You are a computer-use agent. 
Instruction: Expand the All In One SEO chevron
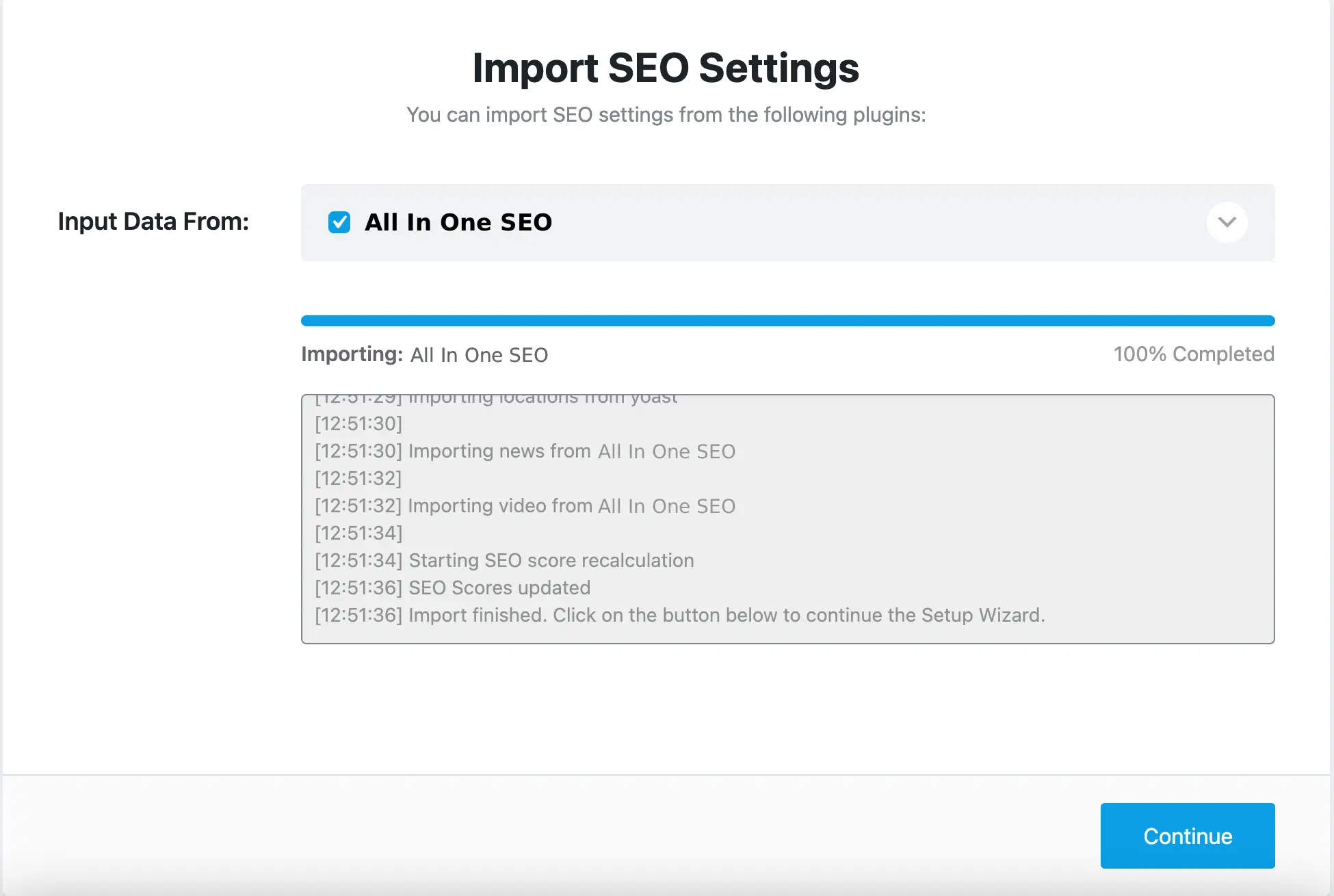(1227, 222)
